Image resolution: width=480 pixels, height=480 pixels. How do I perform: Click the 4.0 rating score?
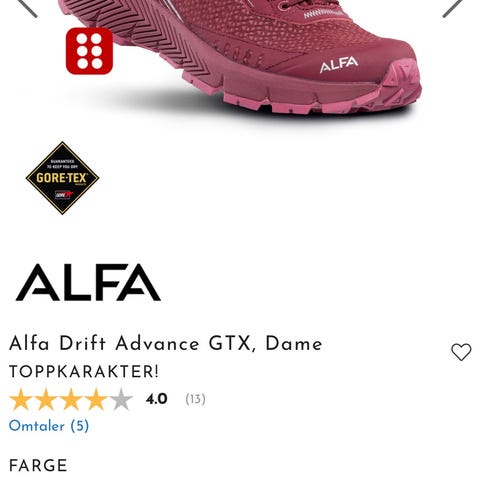[156, 399]
